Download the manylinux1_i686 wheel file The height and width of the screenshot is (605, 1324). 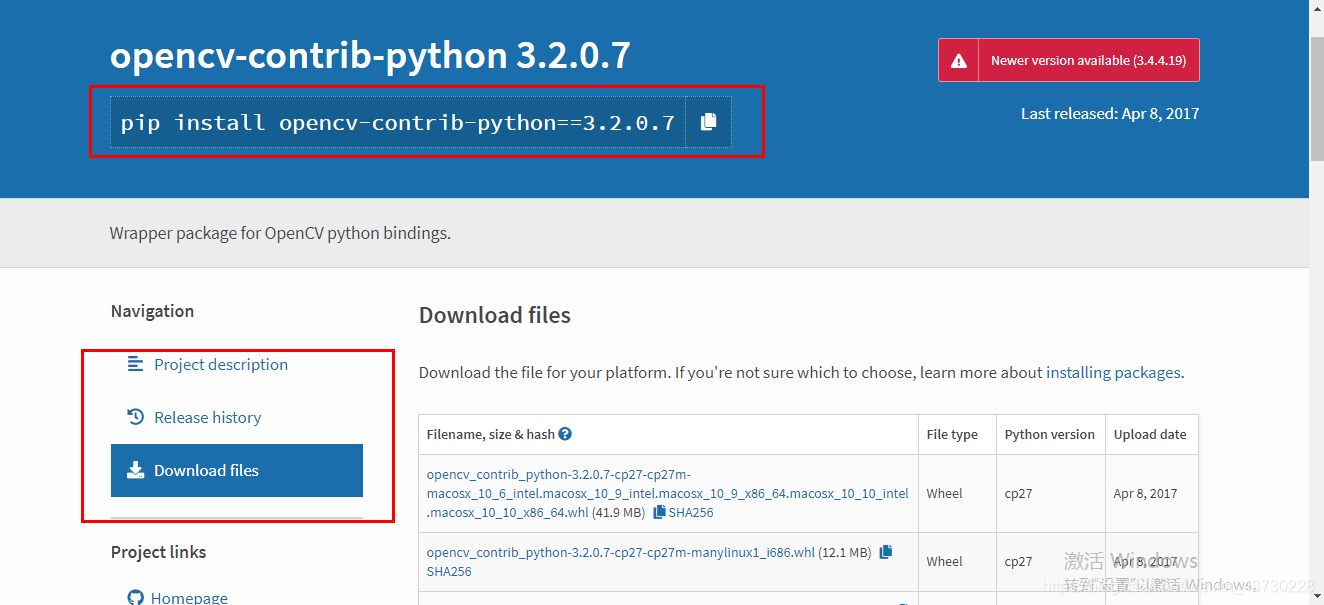[621, 552]
